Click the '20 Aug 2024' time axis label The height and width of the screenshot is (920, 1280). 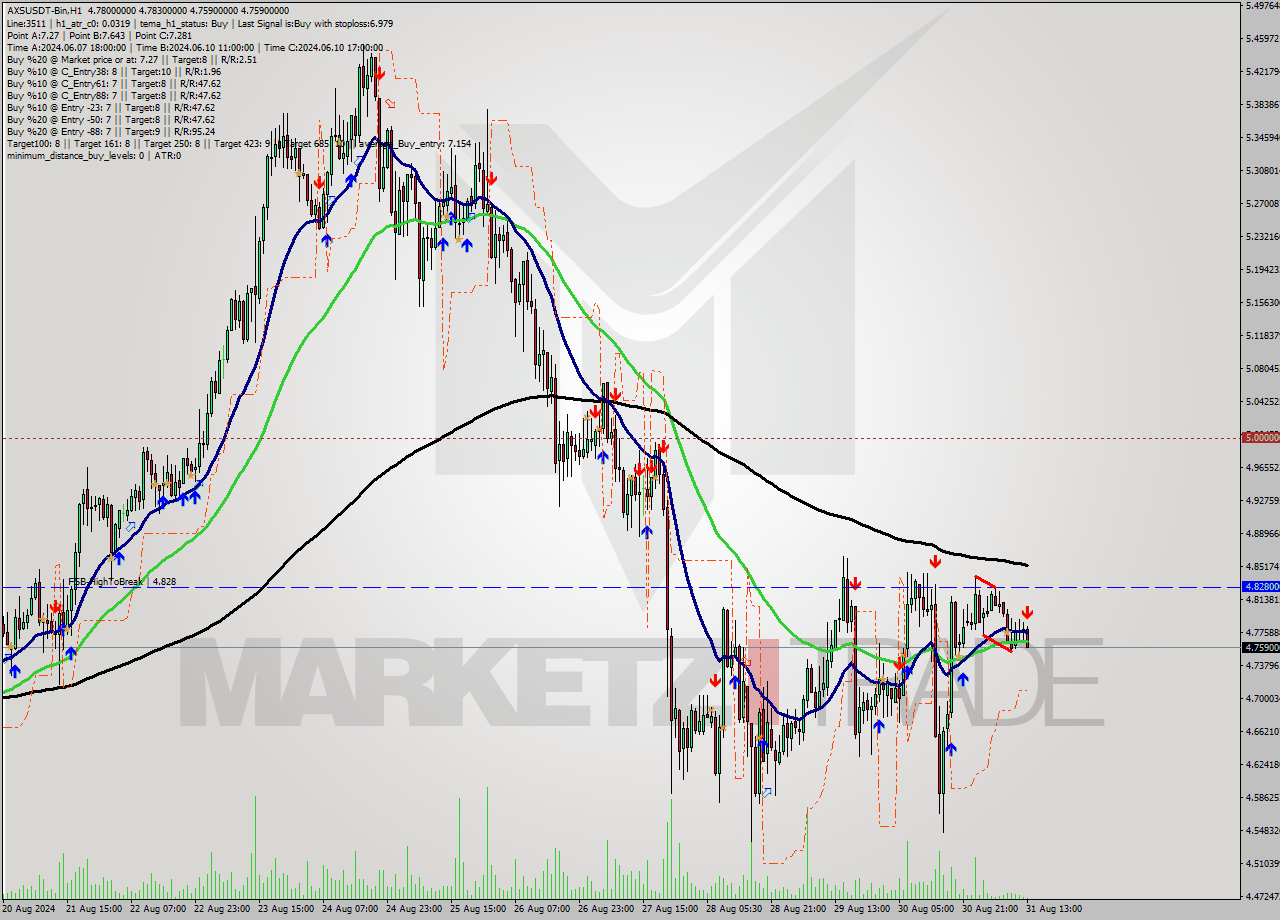pos(29,908)
